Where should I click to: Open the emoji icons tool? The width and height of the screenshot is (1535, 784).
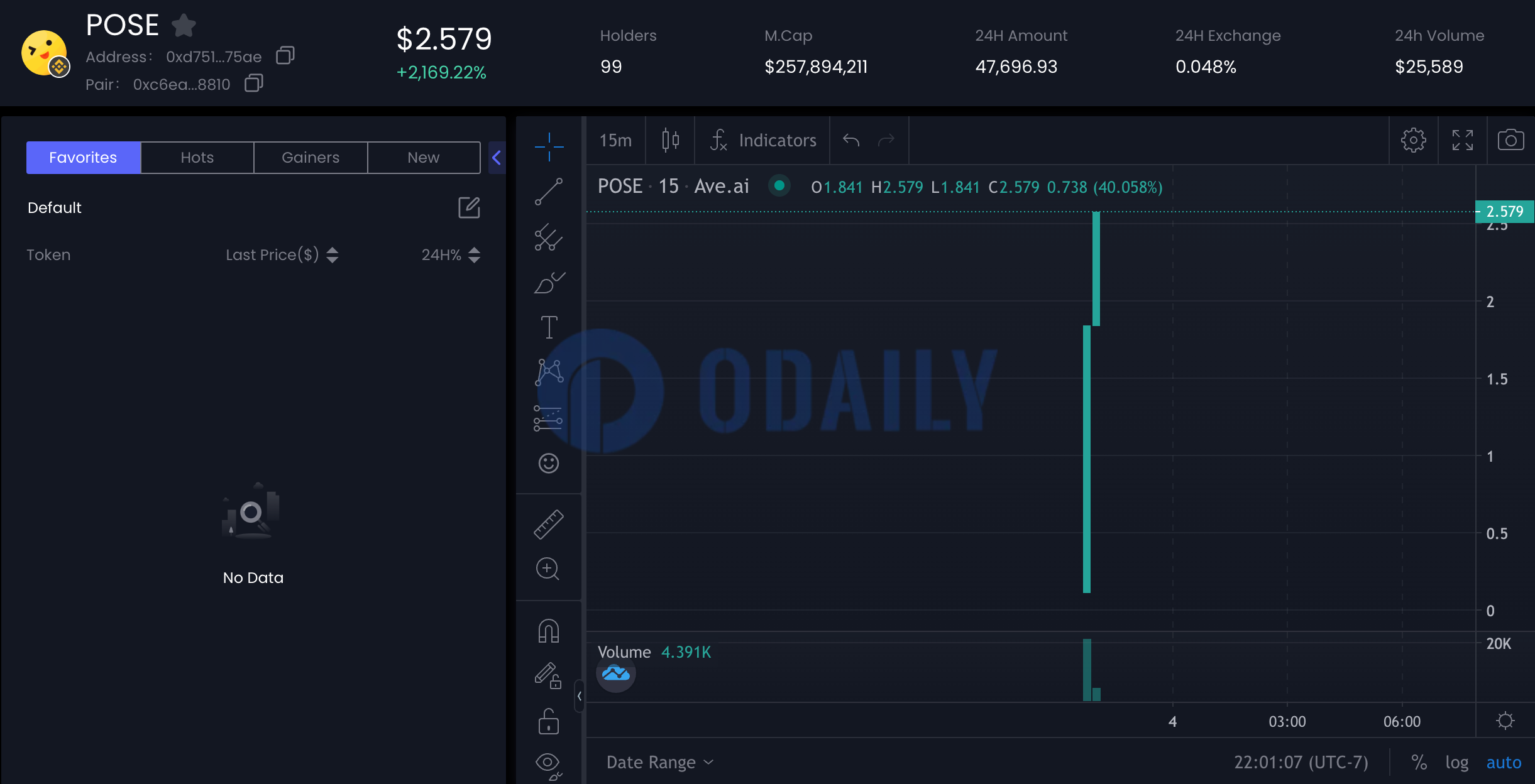click(549, 463)
